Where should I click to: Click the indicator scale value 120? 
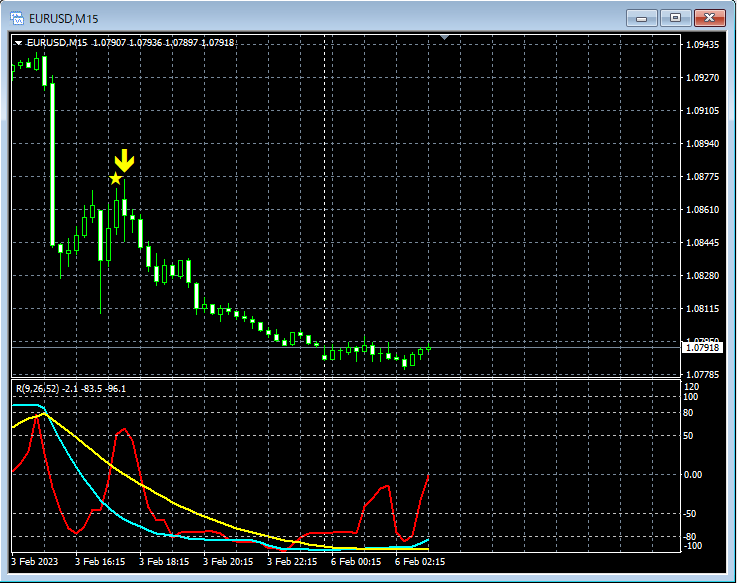click(x=692, y=387)
